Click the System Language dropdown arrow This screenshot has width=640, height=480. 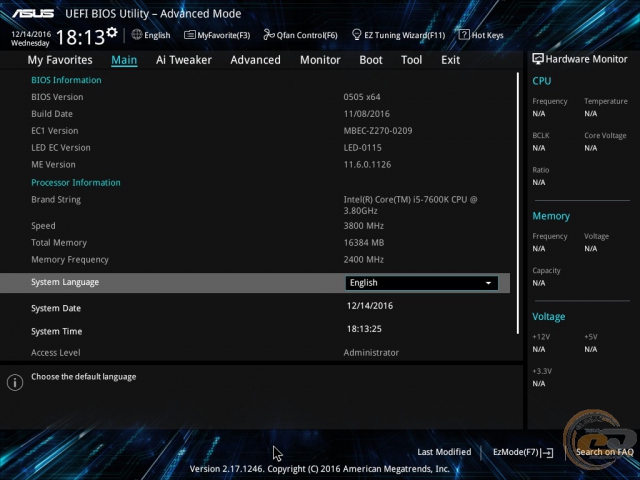[x=488, y=283]
